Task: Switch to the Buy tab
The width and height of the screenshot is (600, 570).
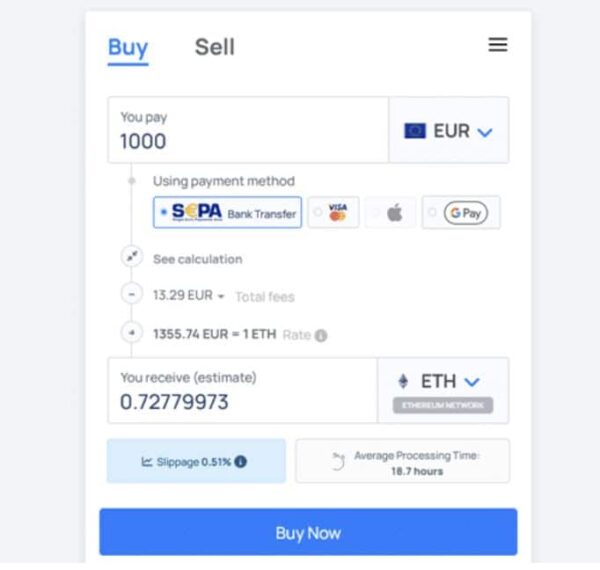Action: click(128, 49)
